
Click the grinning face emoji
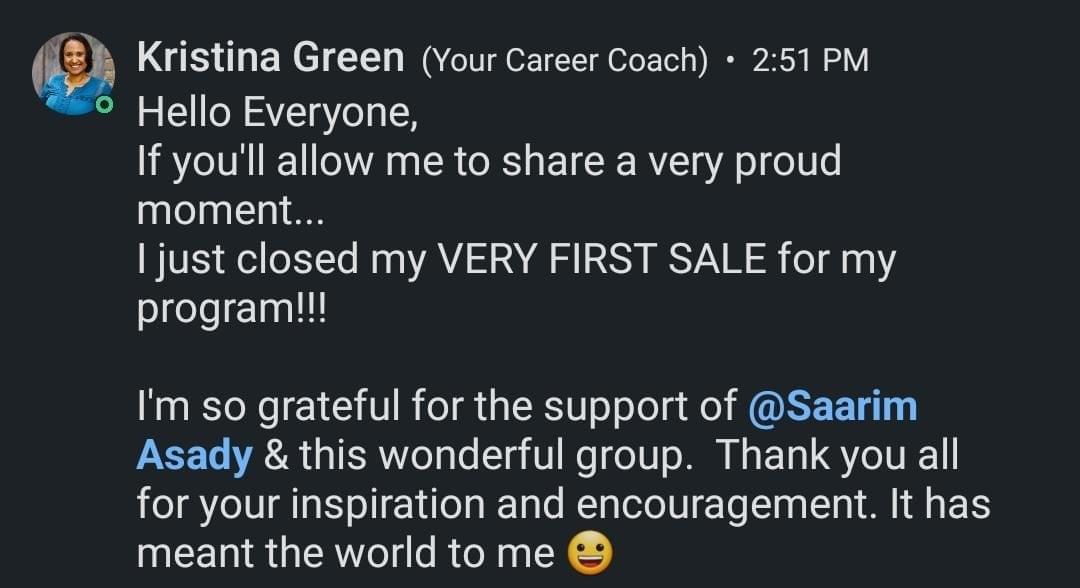[x=589, y=552]
